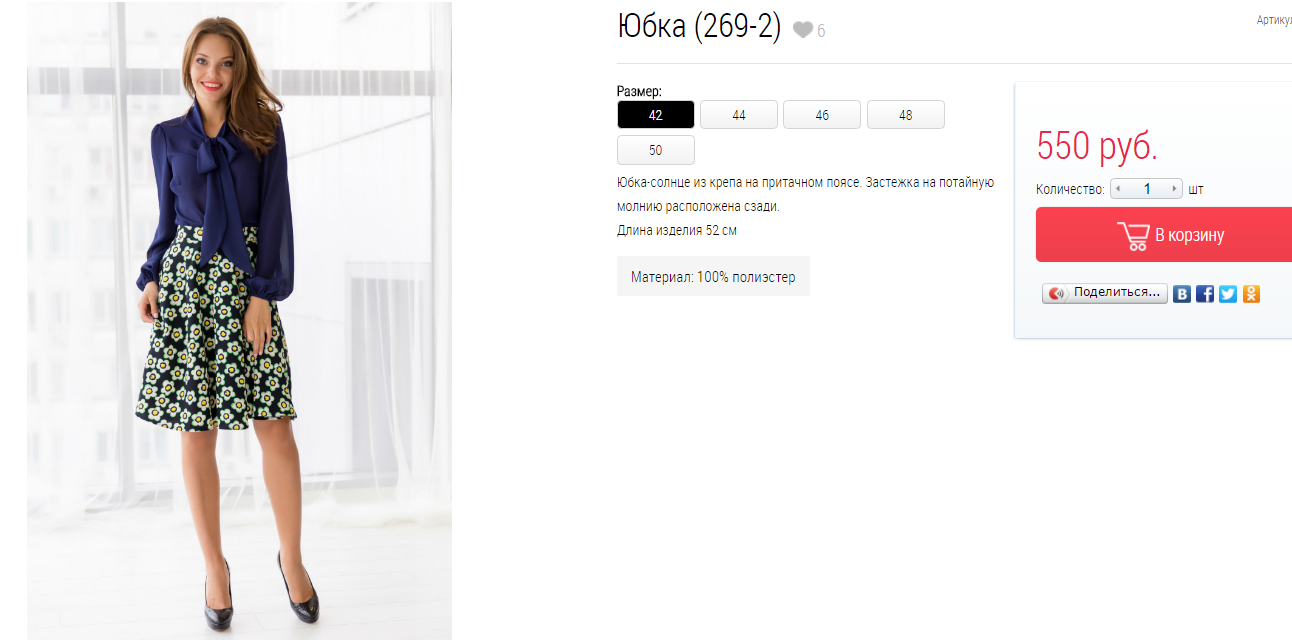Viewport: 1292px width, 644px height.
Task: Click the quantity number field
Action: (1146, 188)
